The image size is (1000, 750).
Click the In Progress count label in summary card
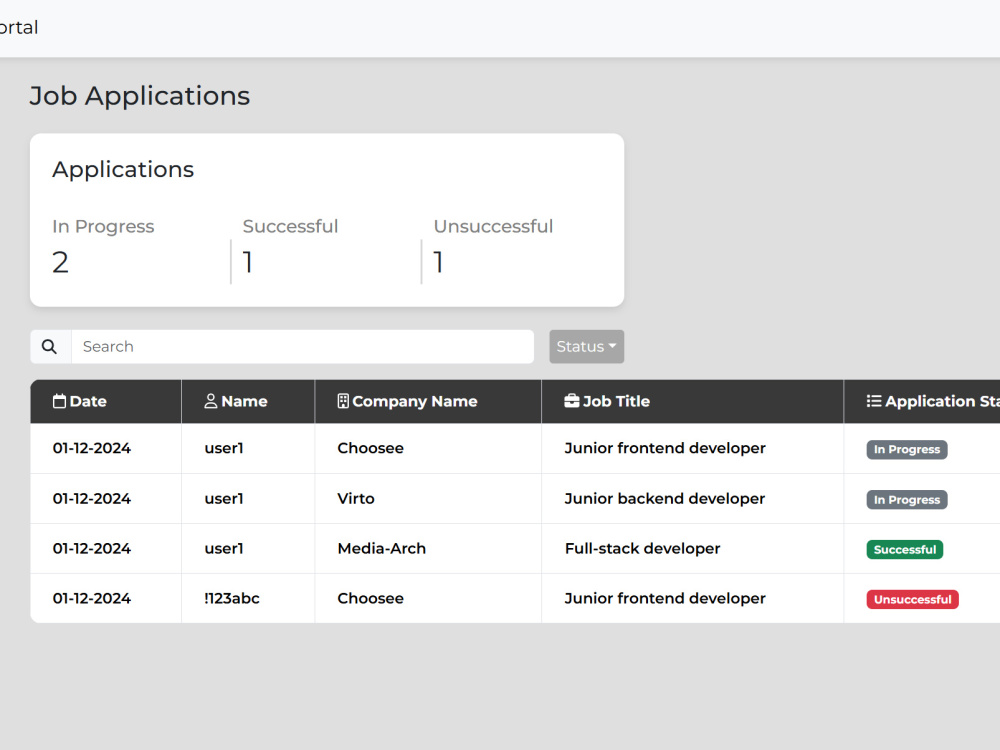tap(103, 226)
